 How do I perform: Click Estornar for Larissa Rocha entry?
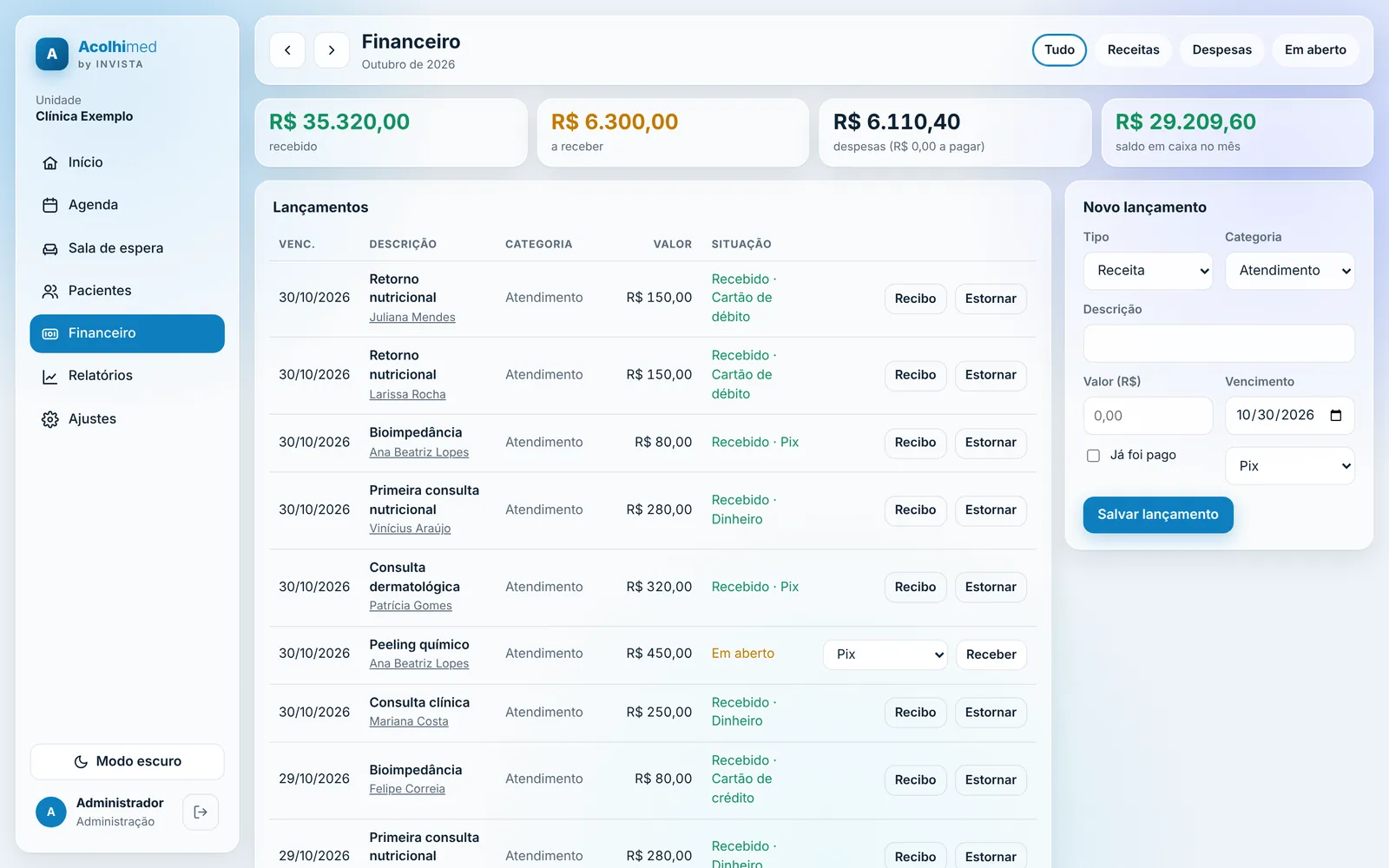tap(991, 375)
